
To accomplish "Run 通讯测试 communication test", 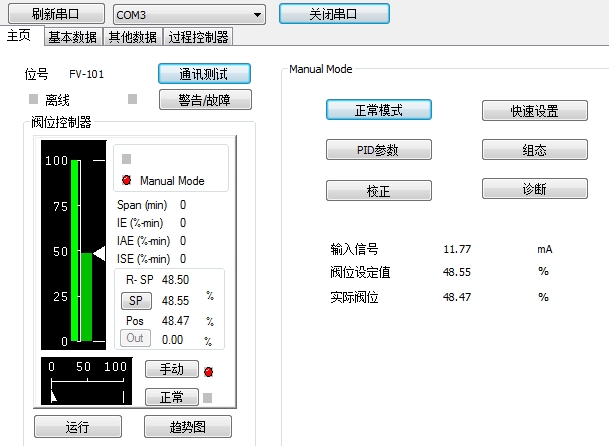I will 204,73.
